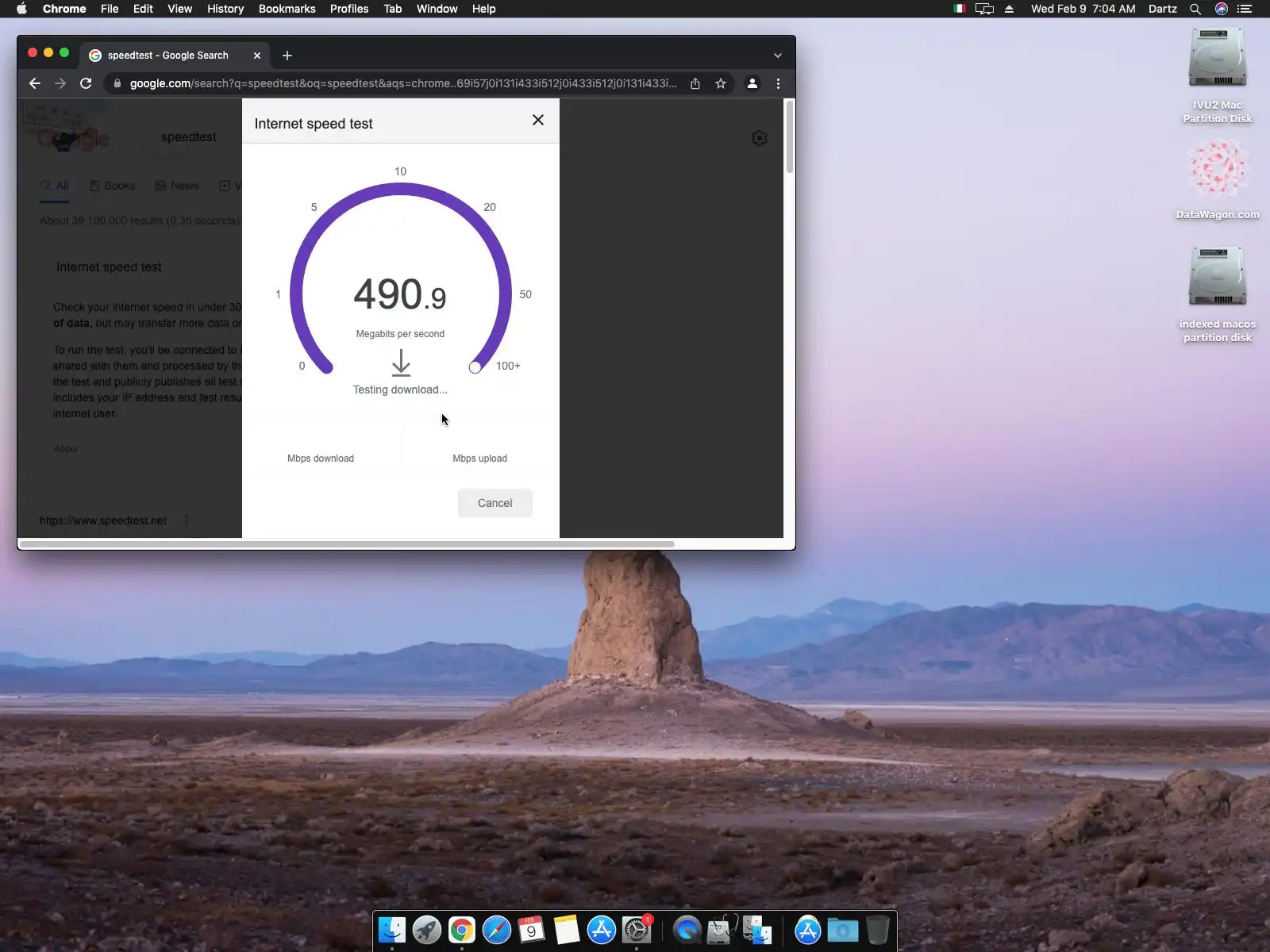Open the File menu
Viewport: 1270px width, 952px height.
(110, 9)
